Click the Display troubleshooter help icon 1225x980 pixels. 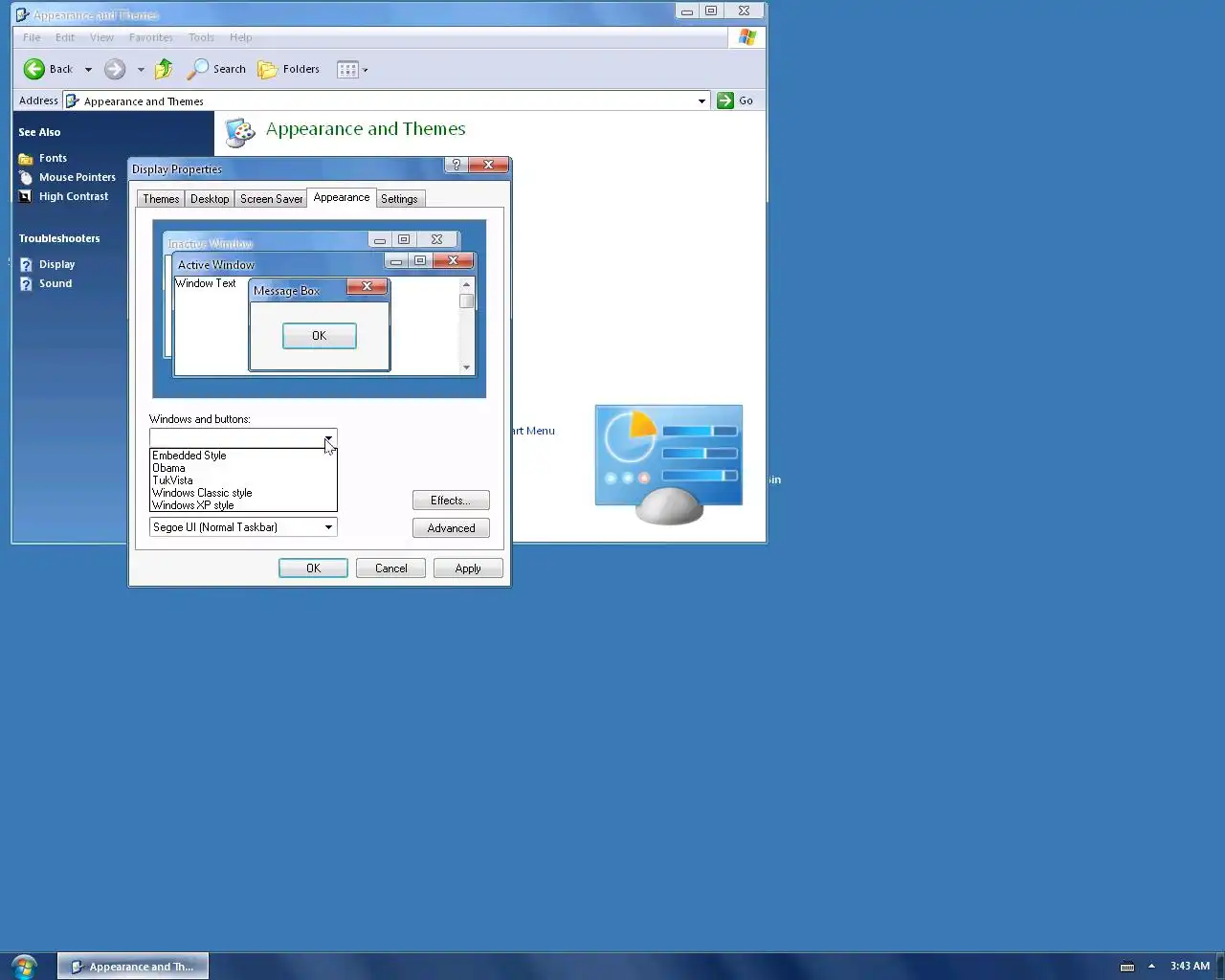26,265
